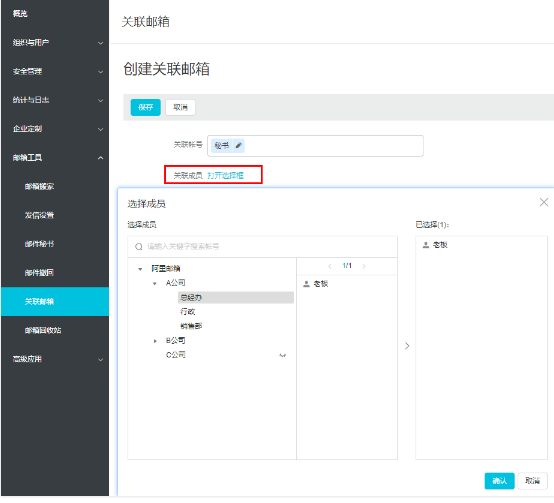Collapse the 邮箱工具 sidebar section
The height and width of the screenshot is (503, 554).
coord(100,158)
